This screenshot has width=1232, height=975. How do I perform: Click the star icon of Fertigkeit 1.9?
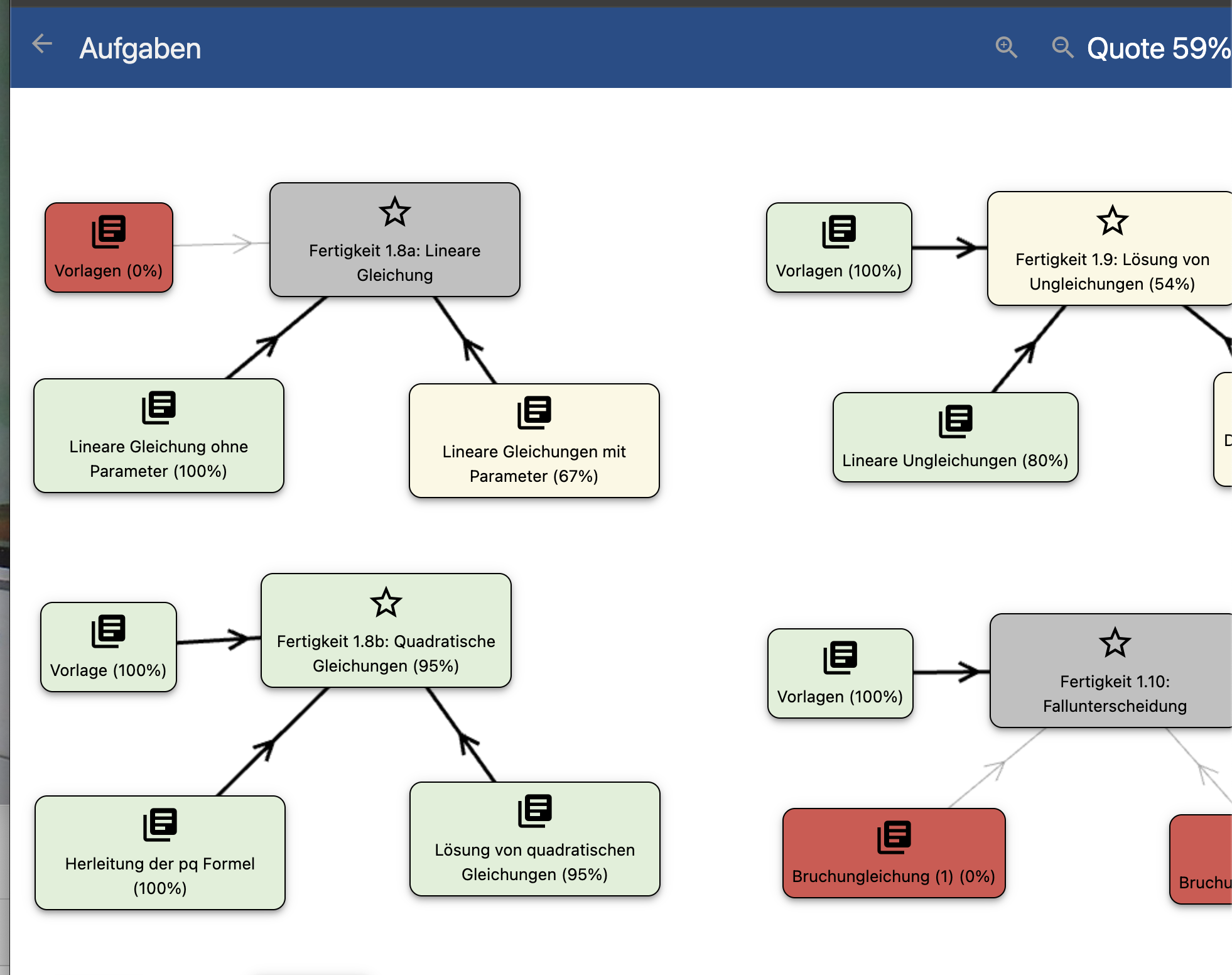pos(1112,221)
